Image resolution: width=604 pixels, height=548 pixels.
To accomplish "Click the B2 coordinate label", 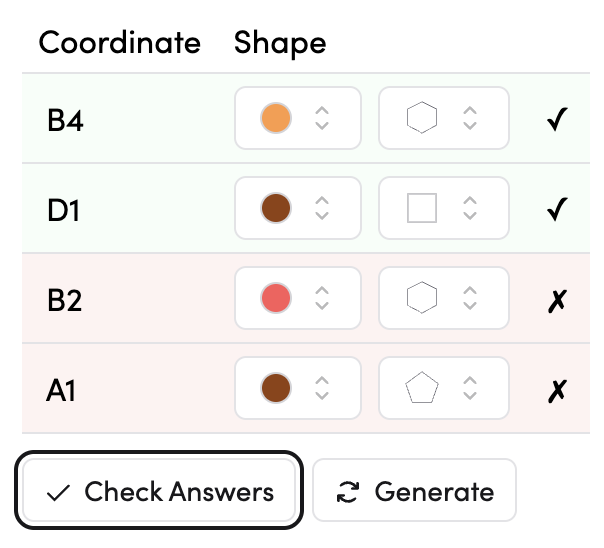I will coord(64,299).
